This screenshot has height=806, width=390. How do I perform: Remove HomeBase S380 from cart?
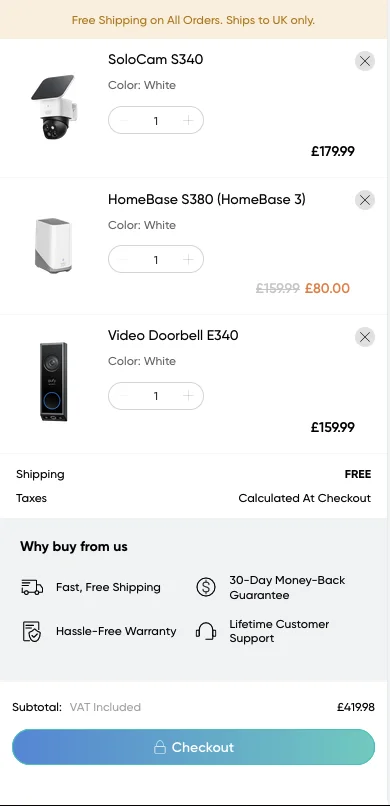coord(365,200)
